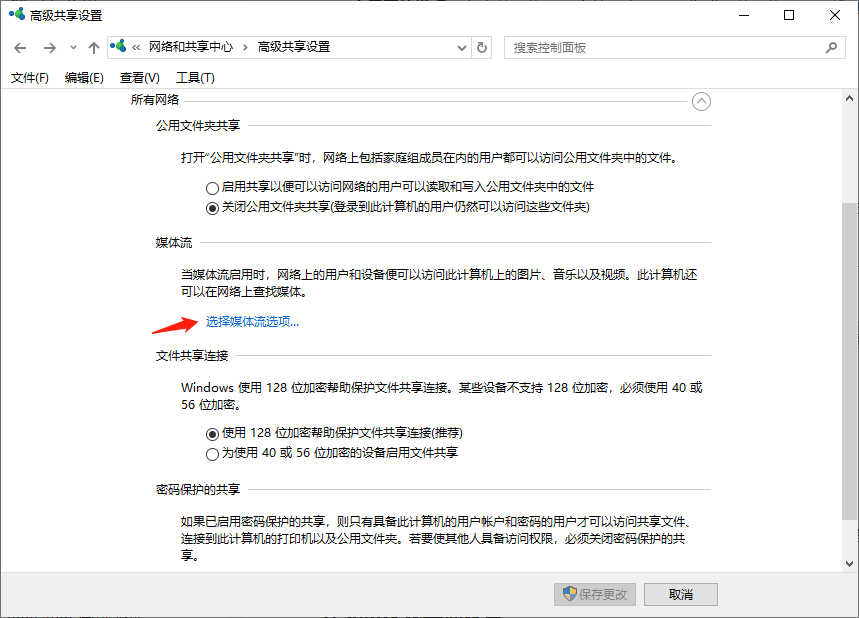The height and width of the screenshot is (618, 859).
Task: Click the back navigation arrow
Action: pos(20,47)
